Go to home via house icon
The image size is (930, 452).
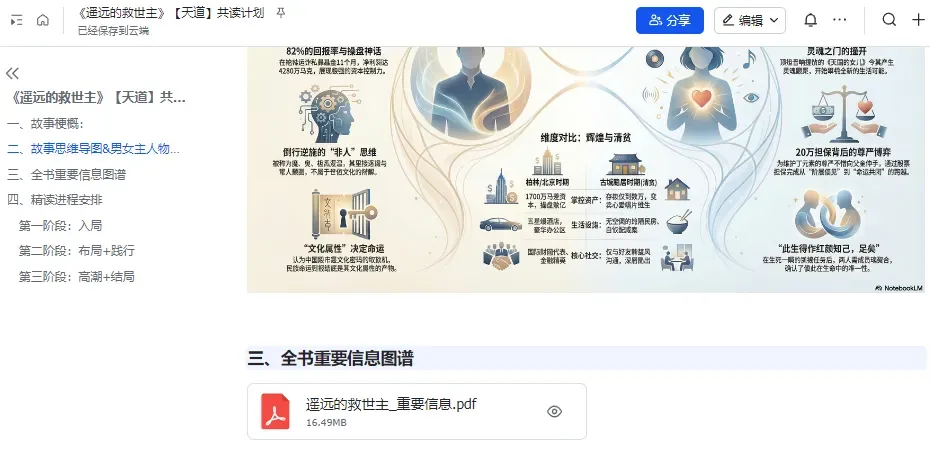[x=43, y=20]
